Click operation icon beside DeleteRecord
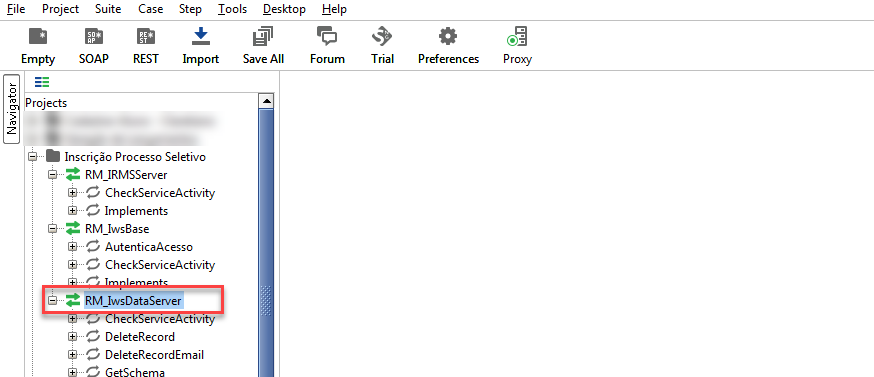The width and height of the screenshot is (874, 377). tap(93, 337)
